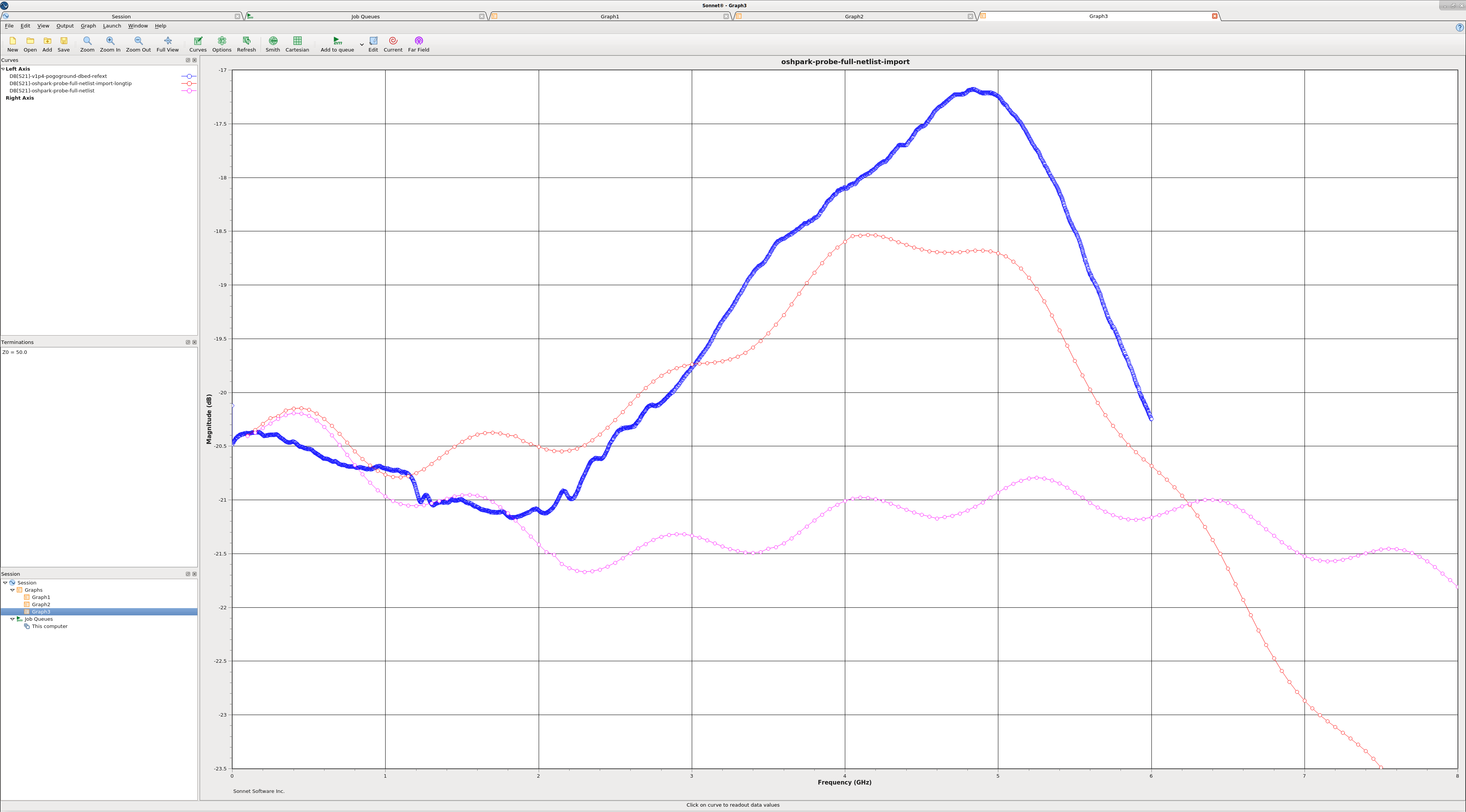Switch to Smith chart view
The width and height of the screenshot is (1466, 812).
[x=273, y=41]
